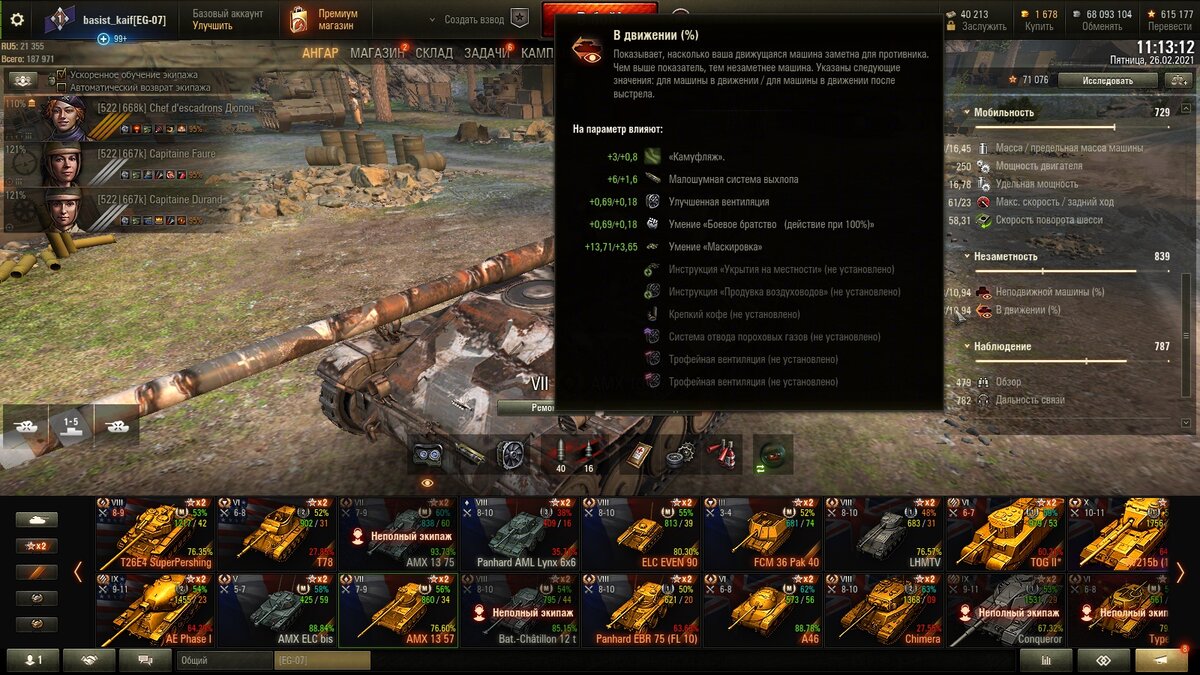Select the AMX ELC bis tank
The width and height of the screenshot is (1200, 675).
point(277,610)
